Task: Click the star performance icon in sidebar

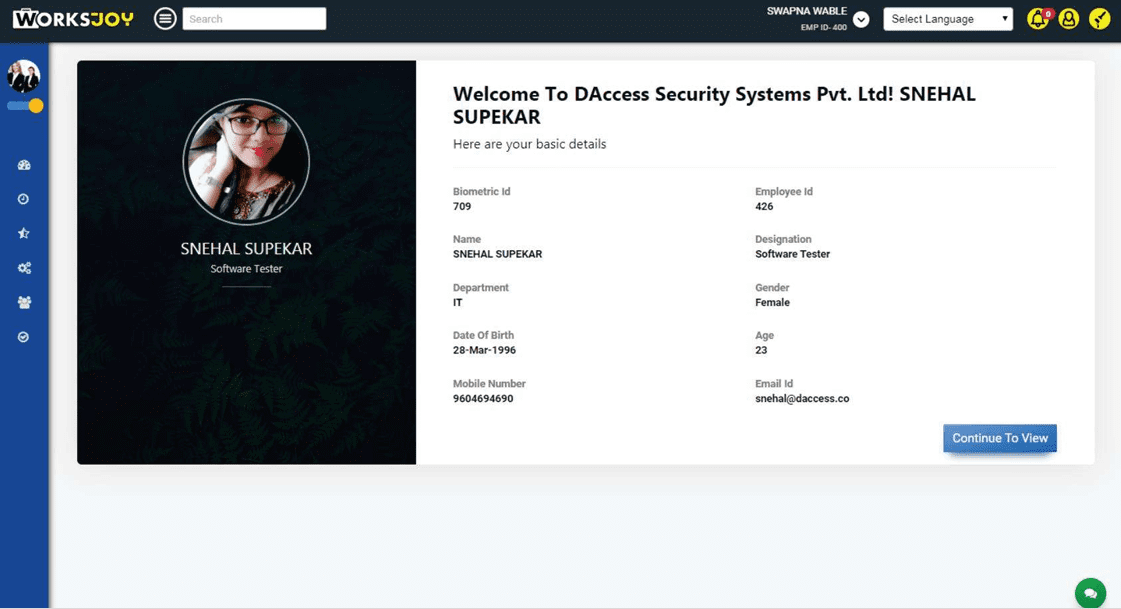Action: (24, 233)
